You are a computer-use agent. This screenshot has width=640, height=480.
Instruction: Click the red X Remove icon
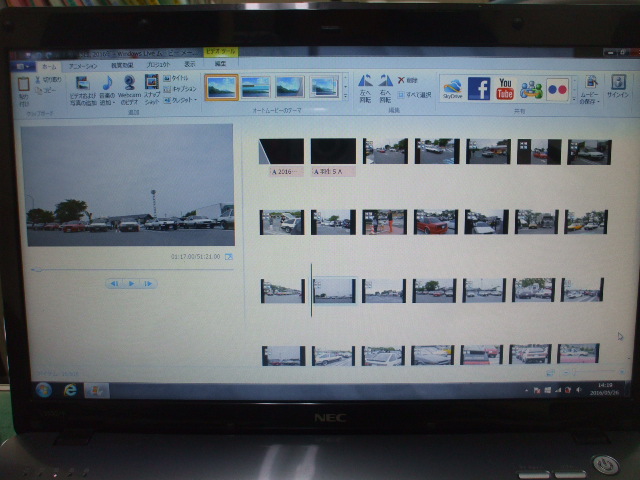(x=401, y=79)
